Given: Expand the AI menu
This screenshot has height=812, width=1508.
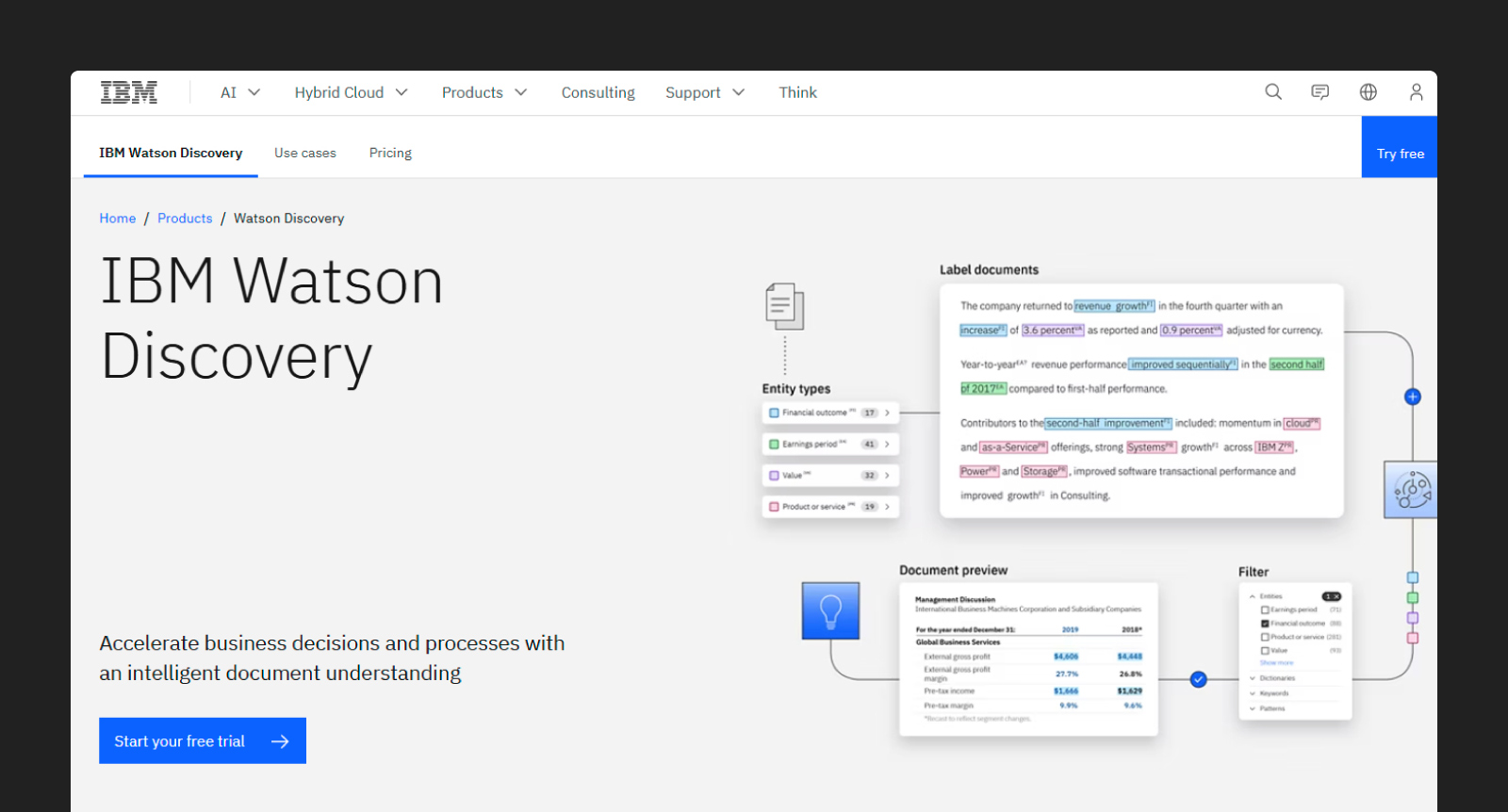Looking at the screenshot, I should tap(240, 92).
